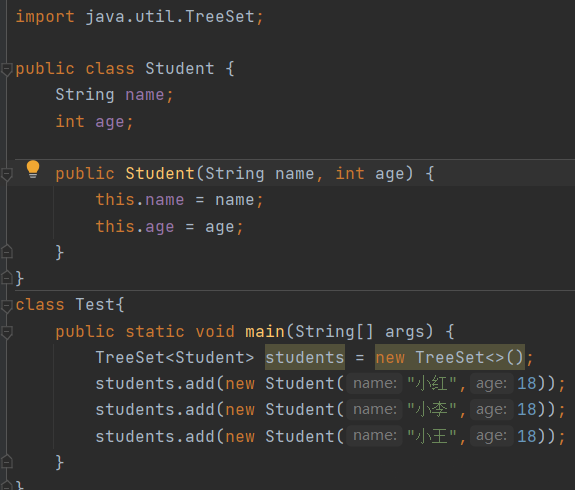Viewport: 575px width, 490px height.
Task: Click the main method name
Action: coord(265,332)
